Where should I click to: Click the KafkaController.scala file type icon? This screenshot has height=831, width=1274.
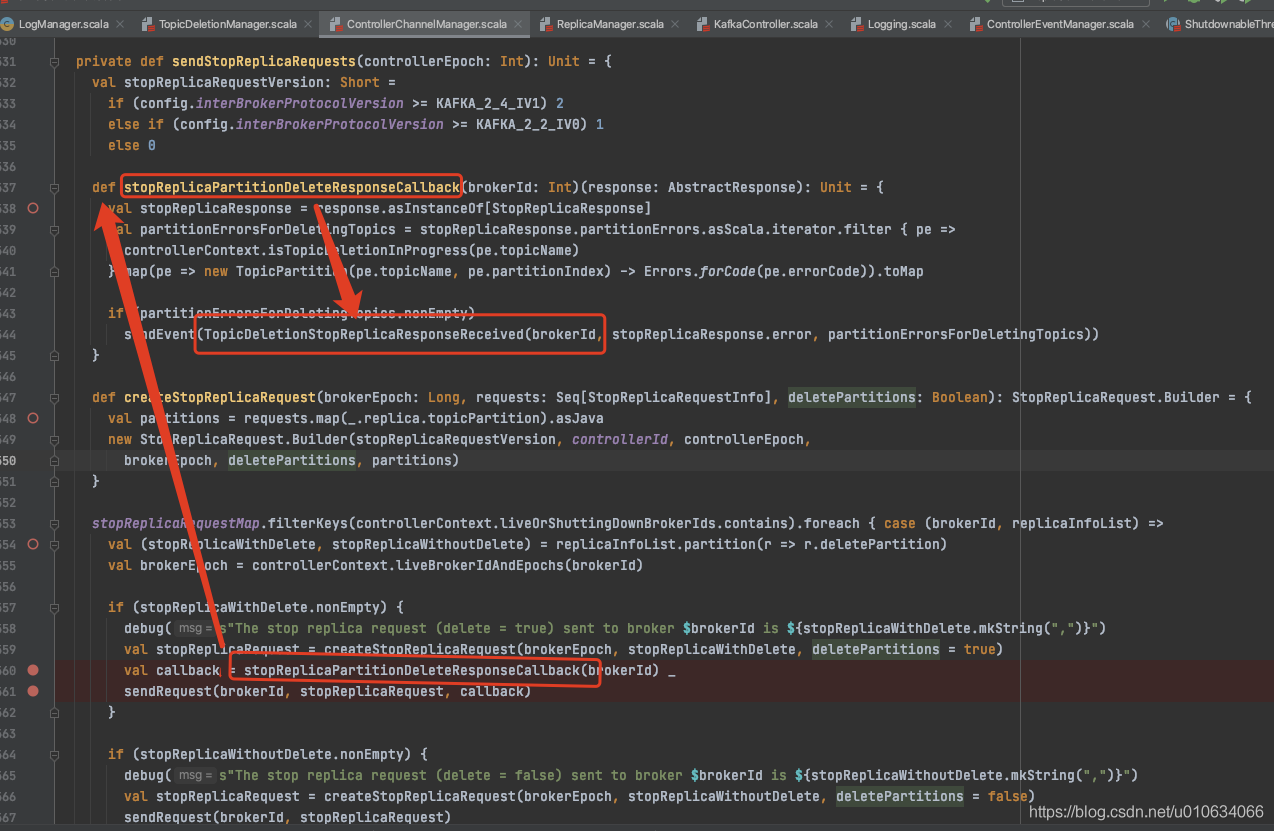coord(702,24)
